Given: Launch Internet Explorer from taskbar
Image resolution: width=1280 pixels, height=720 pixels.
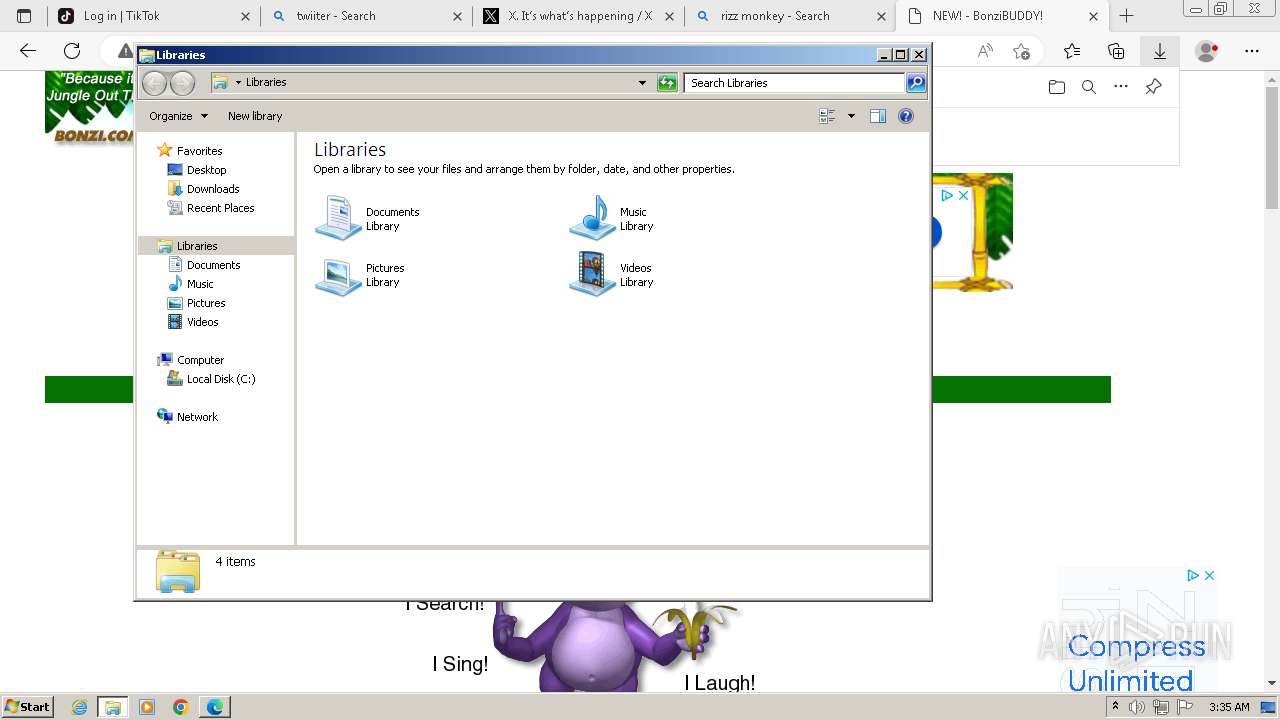Looking at the screenshot, I should (x=80, y=707).
